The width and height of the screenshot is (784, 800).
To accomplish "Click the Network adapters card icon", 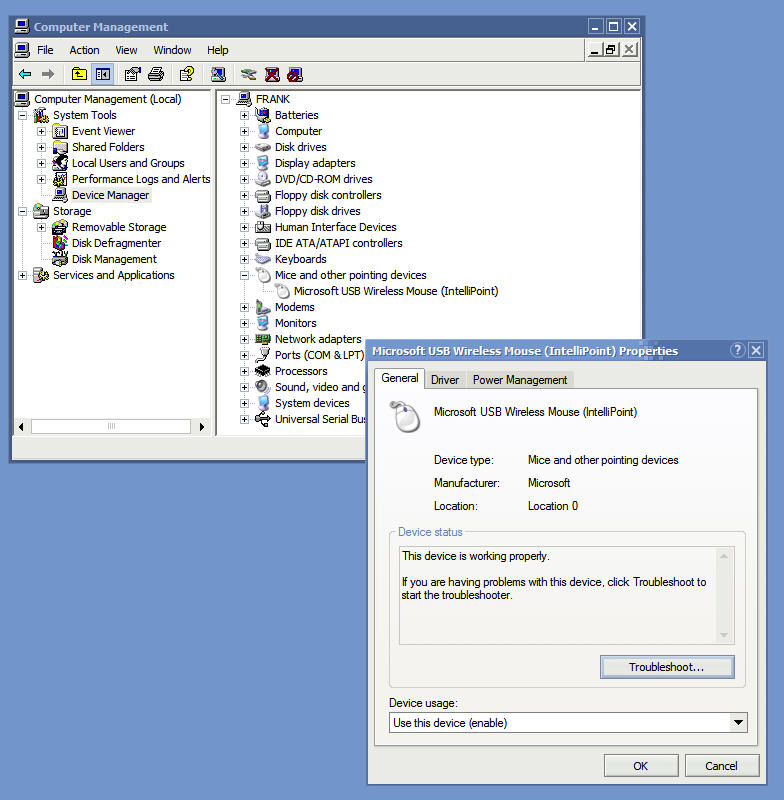I will [263, 339].
